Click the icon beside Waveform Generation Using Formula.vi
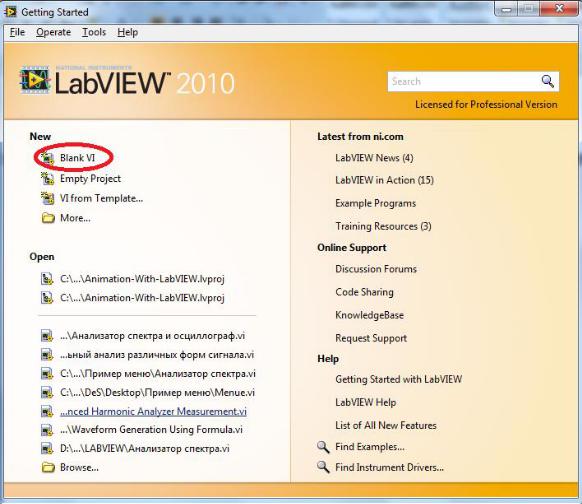This screenshot has height=504, width=582. tap(47, 430)
